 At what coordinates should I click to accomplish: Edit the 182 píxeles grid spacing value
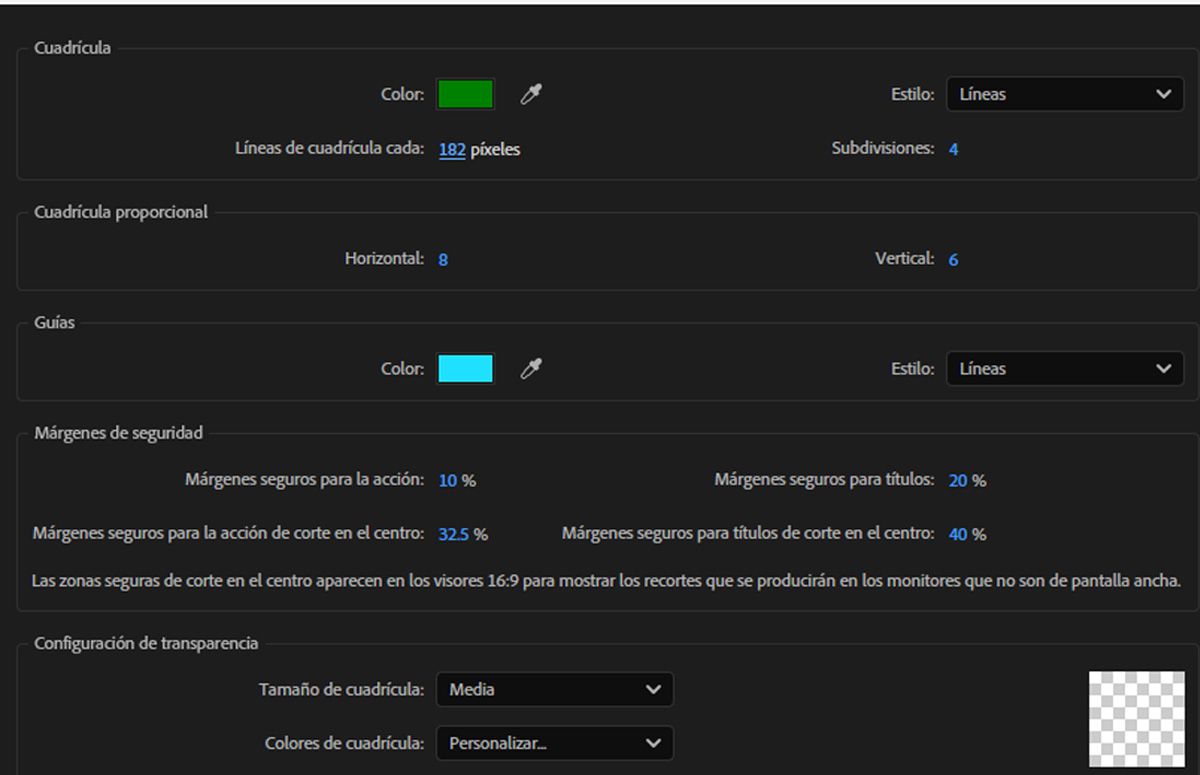pyautogui.click(x=451, y=148)
